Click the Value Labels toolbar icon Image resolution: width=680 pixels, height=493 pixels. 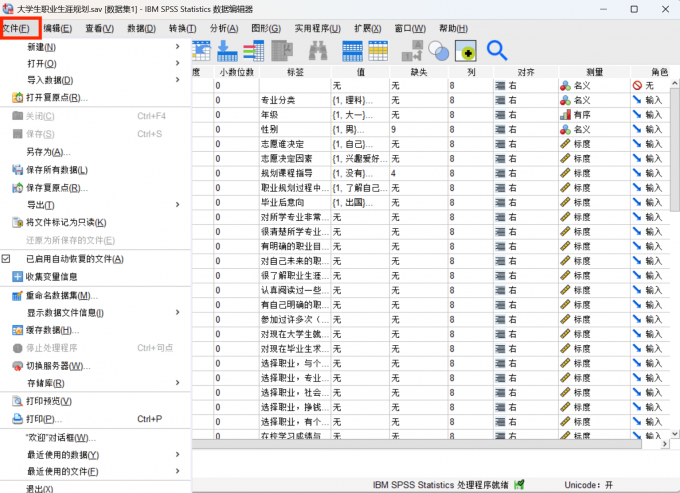412,51
